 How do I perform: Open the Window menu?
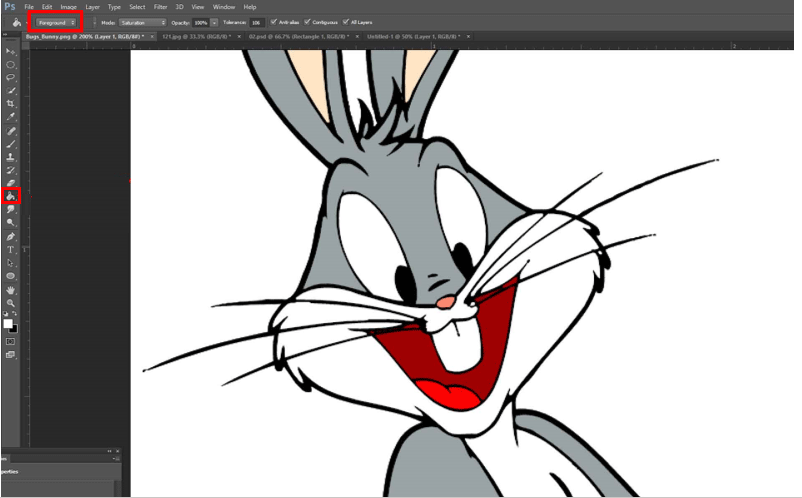click(x=224, y=7)
